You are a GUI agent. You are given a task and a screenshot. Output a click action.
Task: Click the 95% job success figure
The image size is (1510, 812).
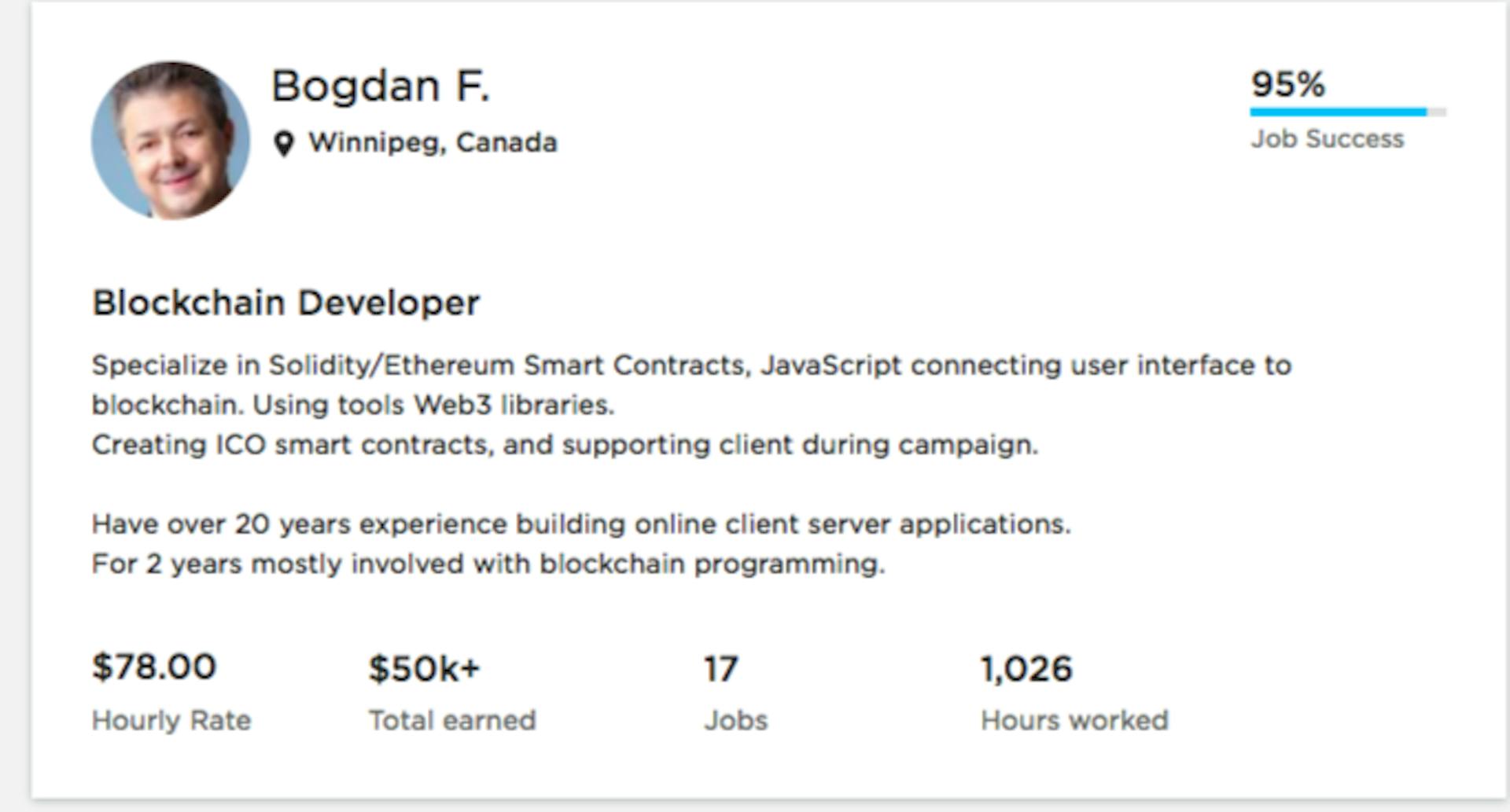1287,85
